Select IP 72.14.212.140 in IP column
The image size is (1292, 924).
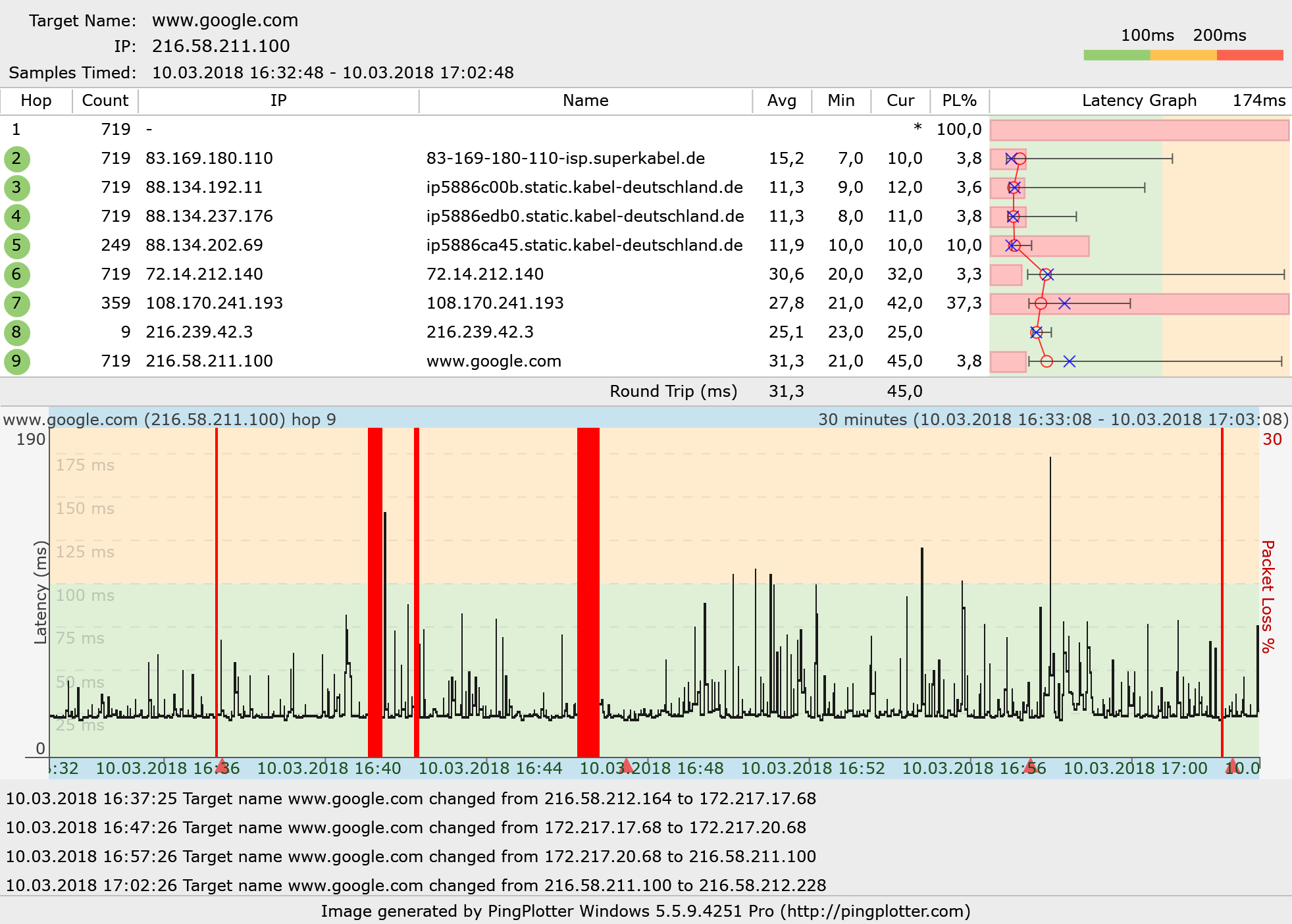pyautogui.click(x=204, y=274)
